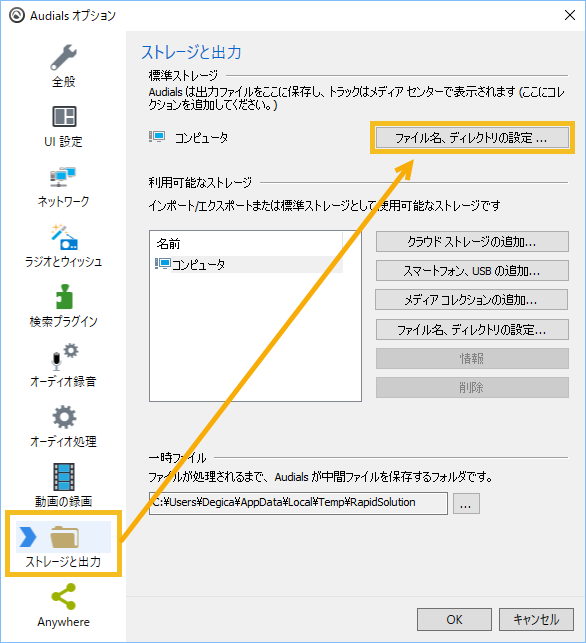Browse temp folder with the ... button

click(x=466, y=503)
